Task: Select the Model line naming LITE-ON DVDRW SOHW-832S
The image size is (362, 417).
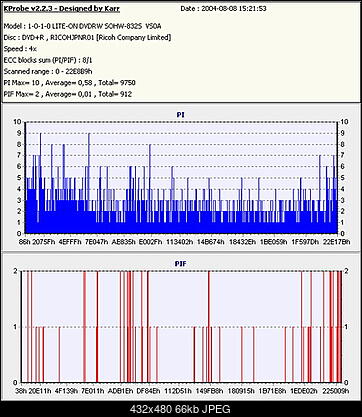Action: [83, 26]
